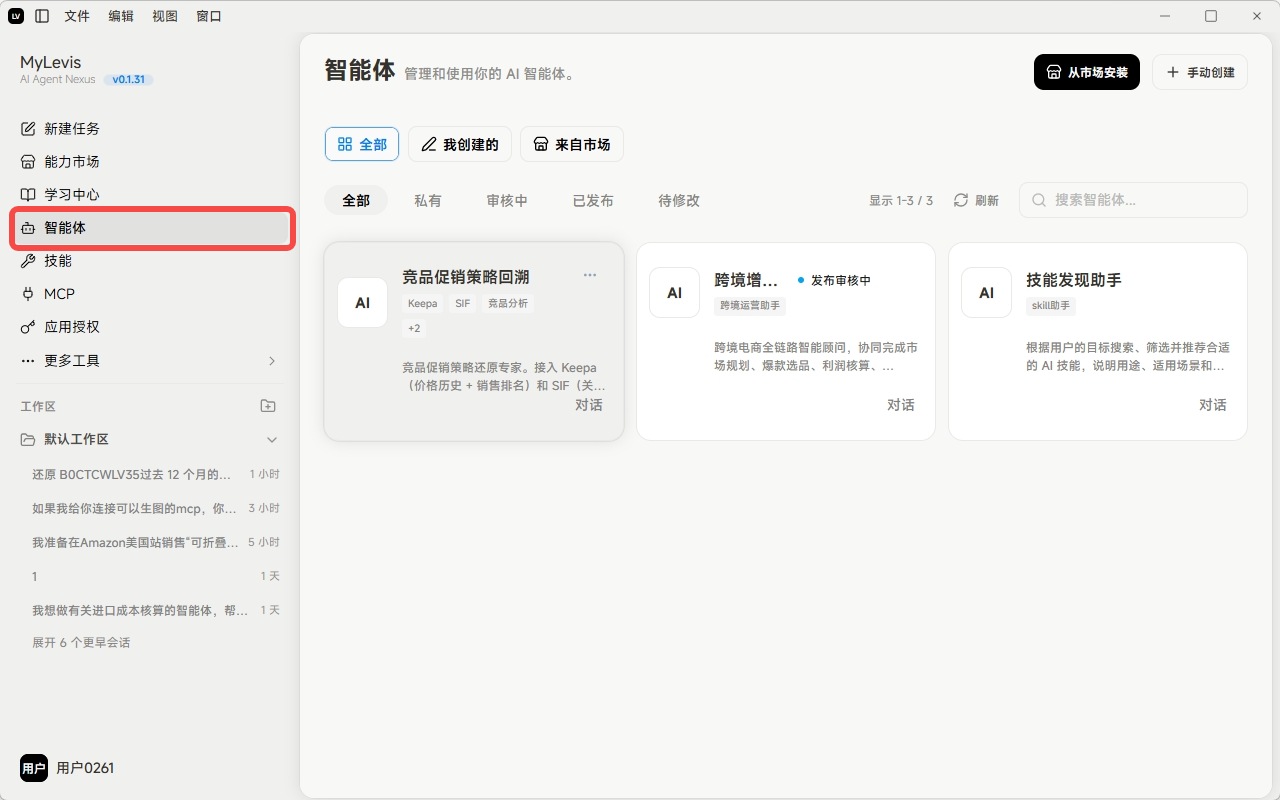Switch to the 待修改 tab
This screenshot has width=1280, height=800.
[x=679, y=200]
